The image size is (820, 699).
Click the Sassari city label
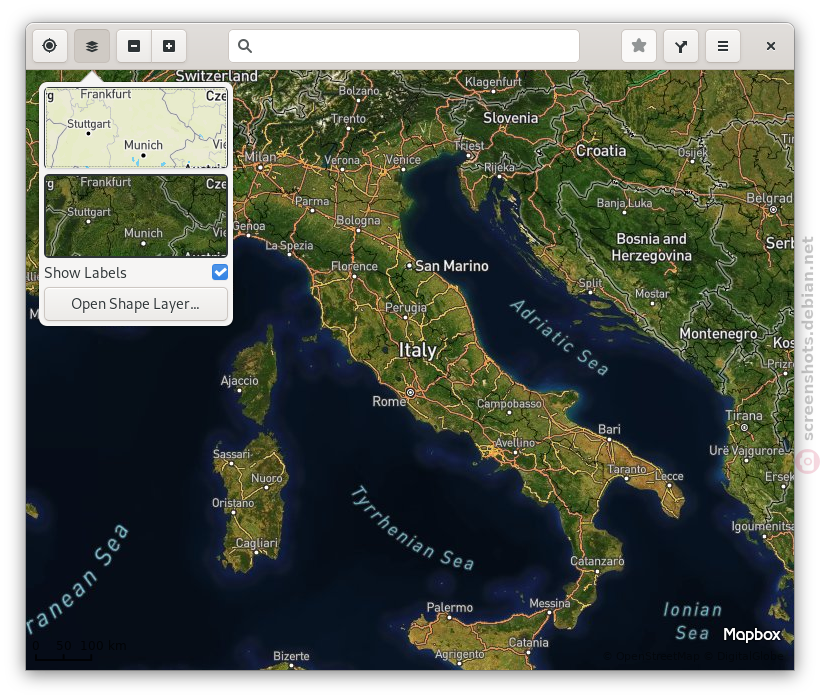(x=232, y=454)
